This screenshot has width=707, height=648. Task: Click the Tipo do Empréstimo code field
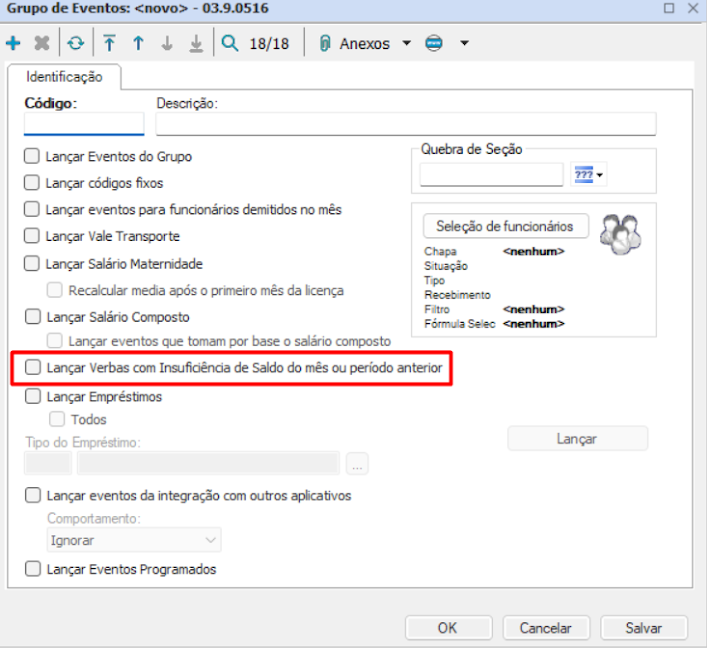[x=48, y=463]
